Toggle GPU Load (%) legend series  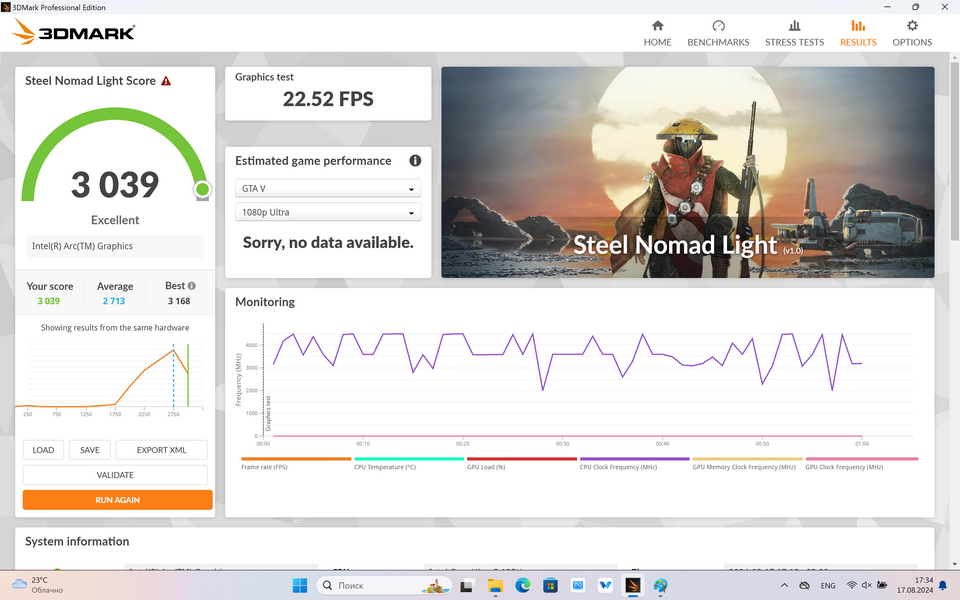point(521,463)
